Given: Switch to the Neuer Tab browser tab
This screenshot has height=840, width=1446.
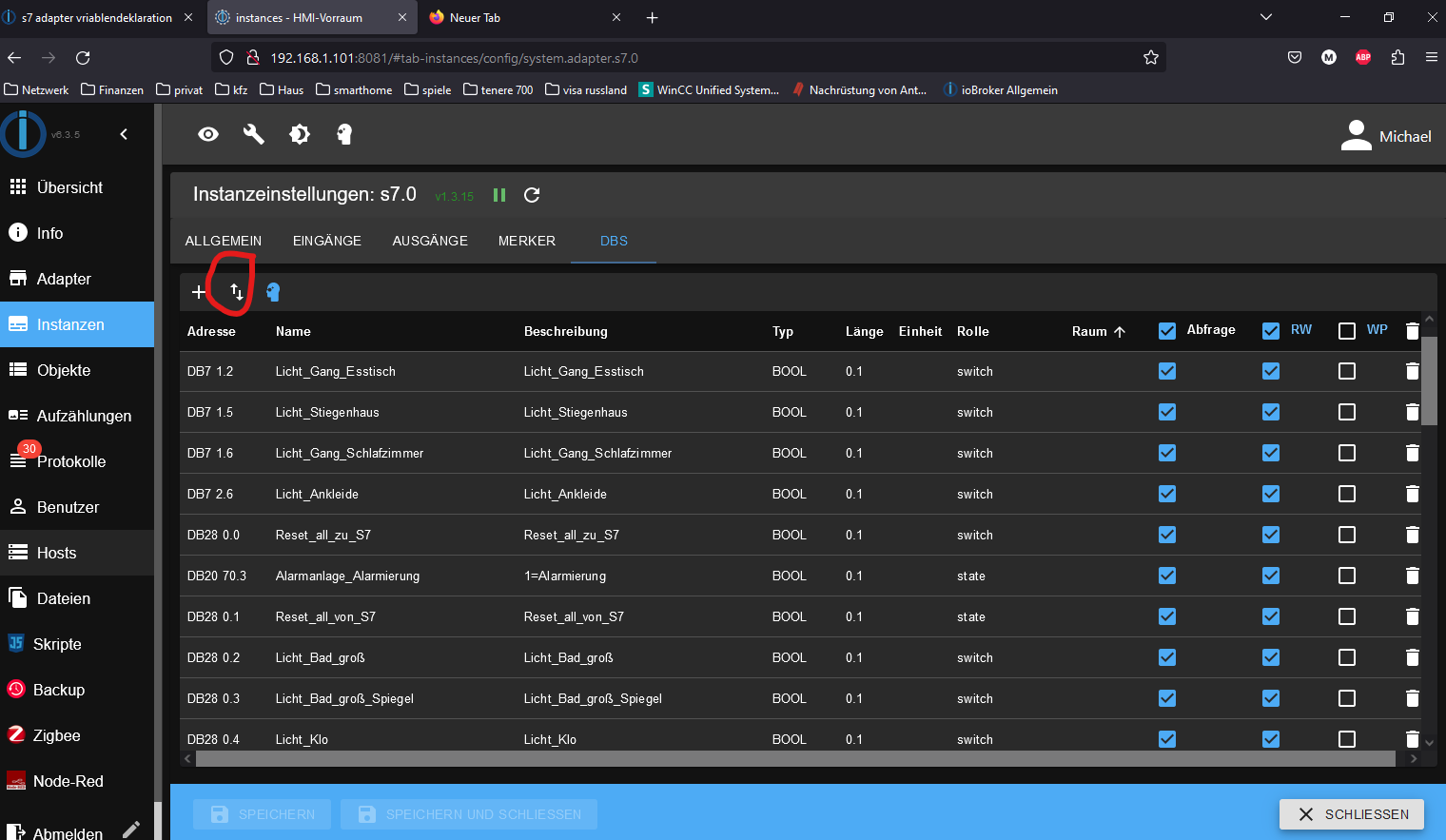Looking at the screenshot, I should click(524, 18).
